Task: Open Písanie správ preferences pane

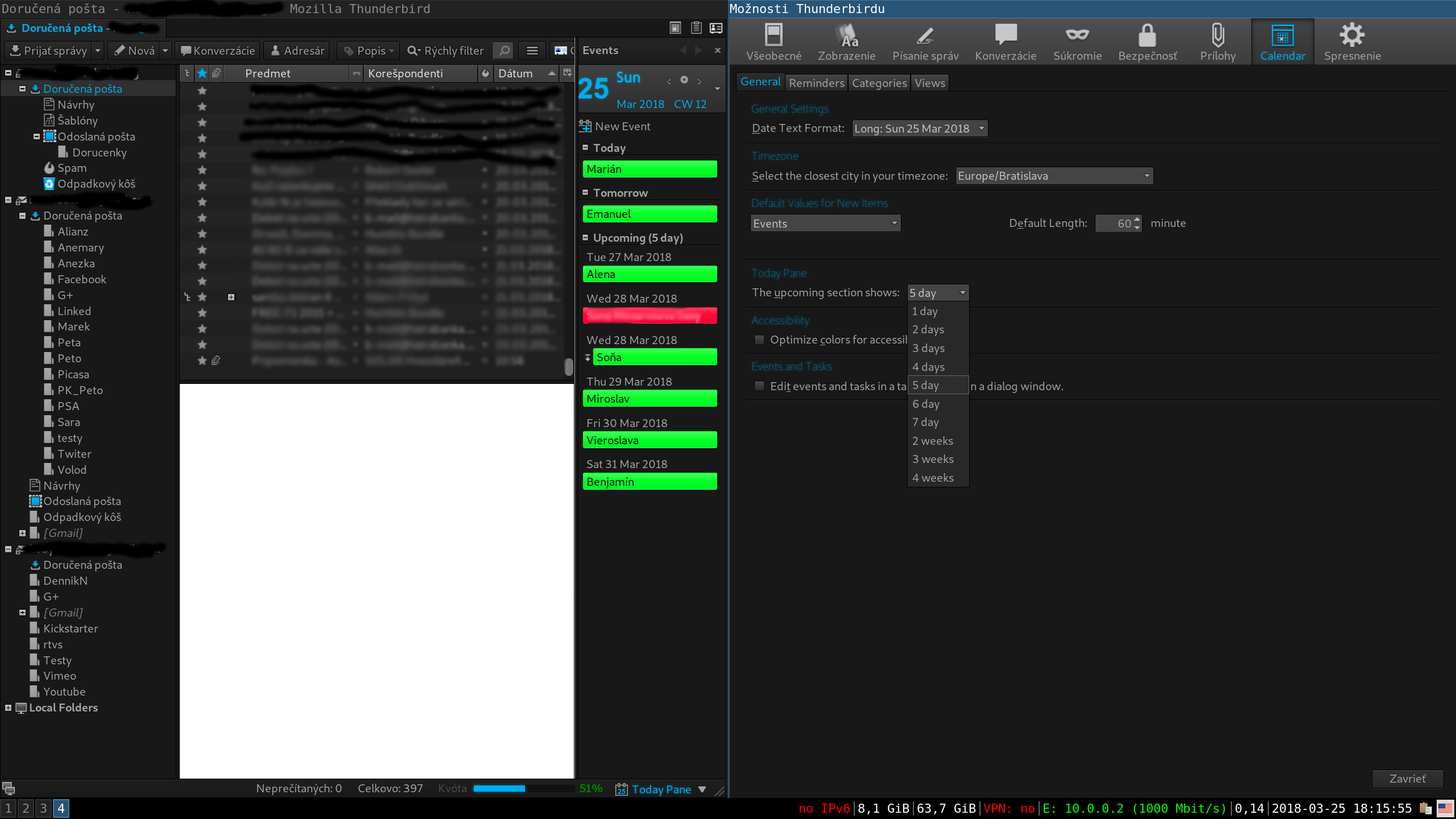Action: click(x=925, y=42)
